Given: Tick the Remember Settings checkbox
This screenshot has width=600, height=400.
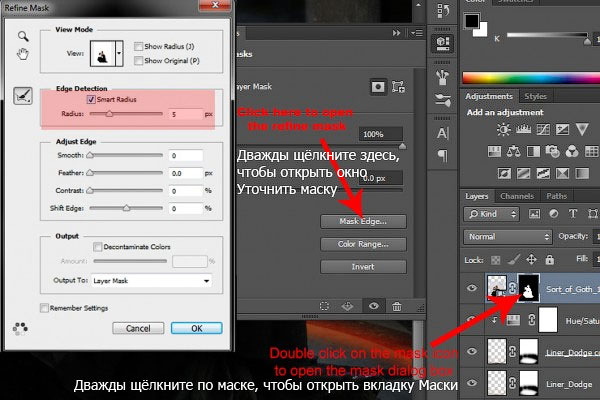Looking at the screenshot, I should click(44, 307).
